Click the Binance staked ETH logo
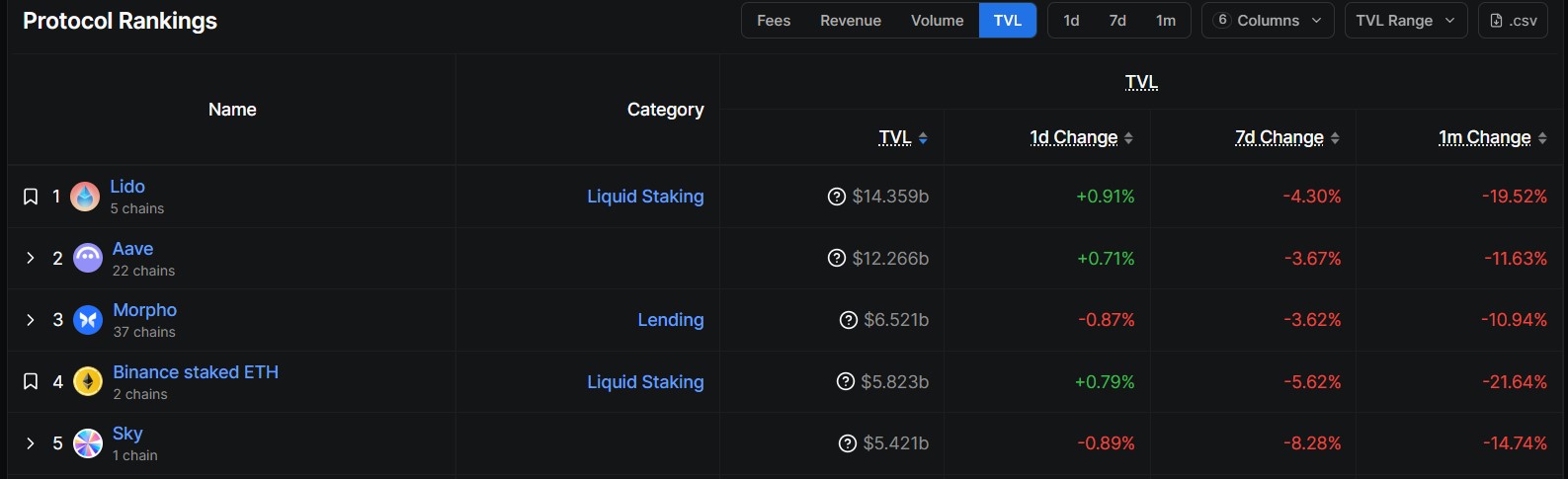Viewport: 1568px width, 479px height. [88, 381]
